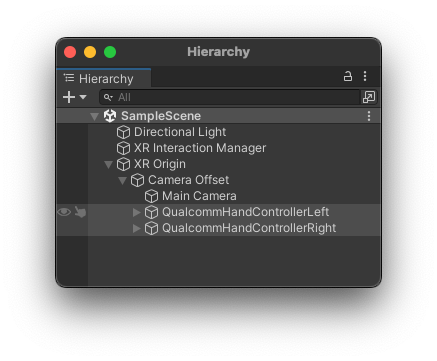Collapse the Camera Offset foldout arrow
Image resolution: width=437 pixels, height=361 pixels.
click(122, 180)
